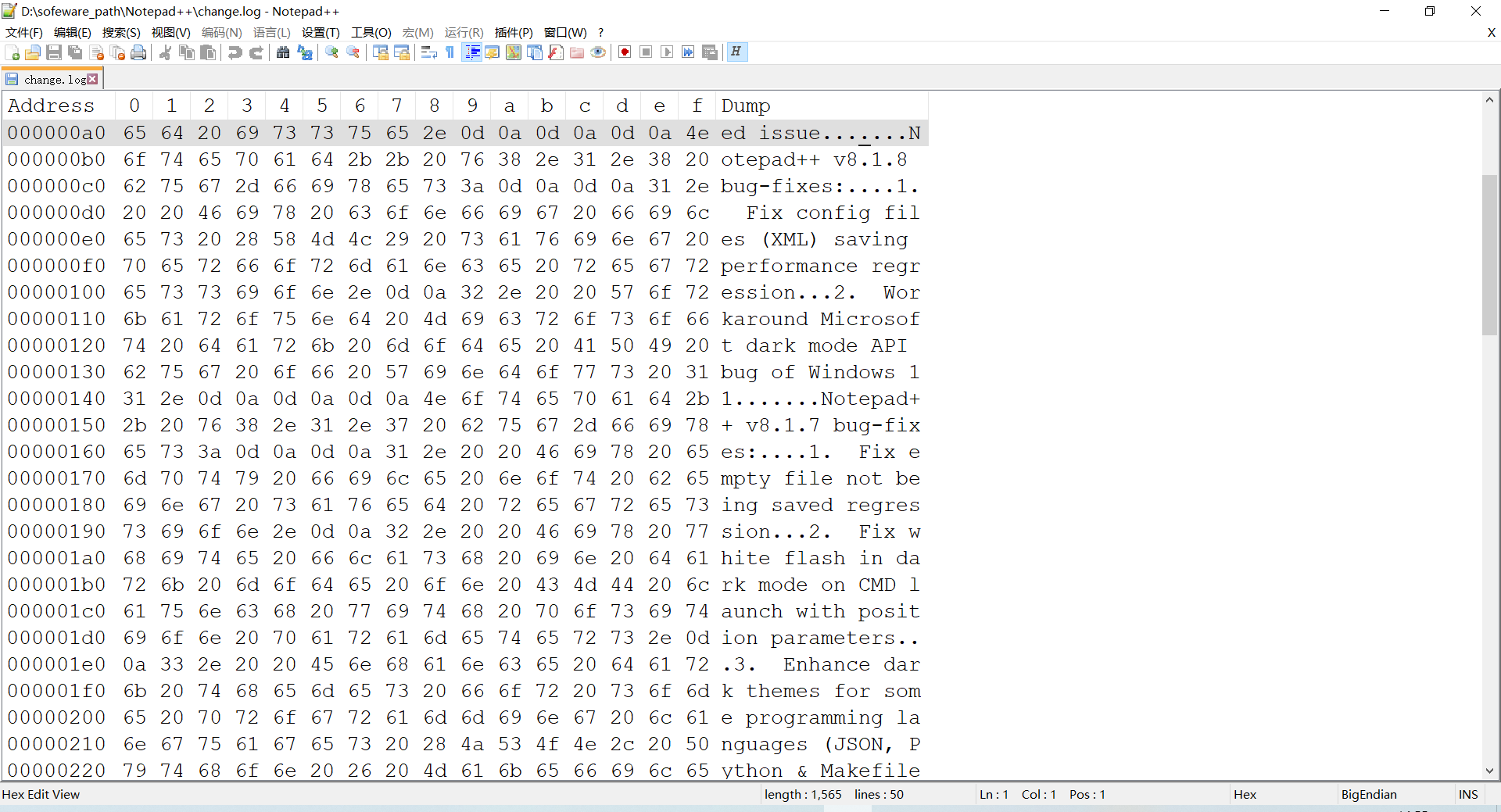Open the ? help menu
Image resolution: width=1501 pixels, height=812 pixels.
point(600,33)
